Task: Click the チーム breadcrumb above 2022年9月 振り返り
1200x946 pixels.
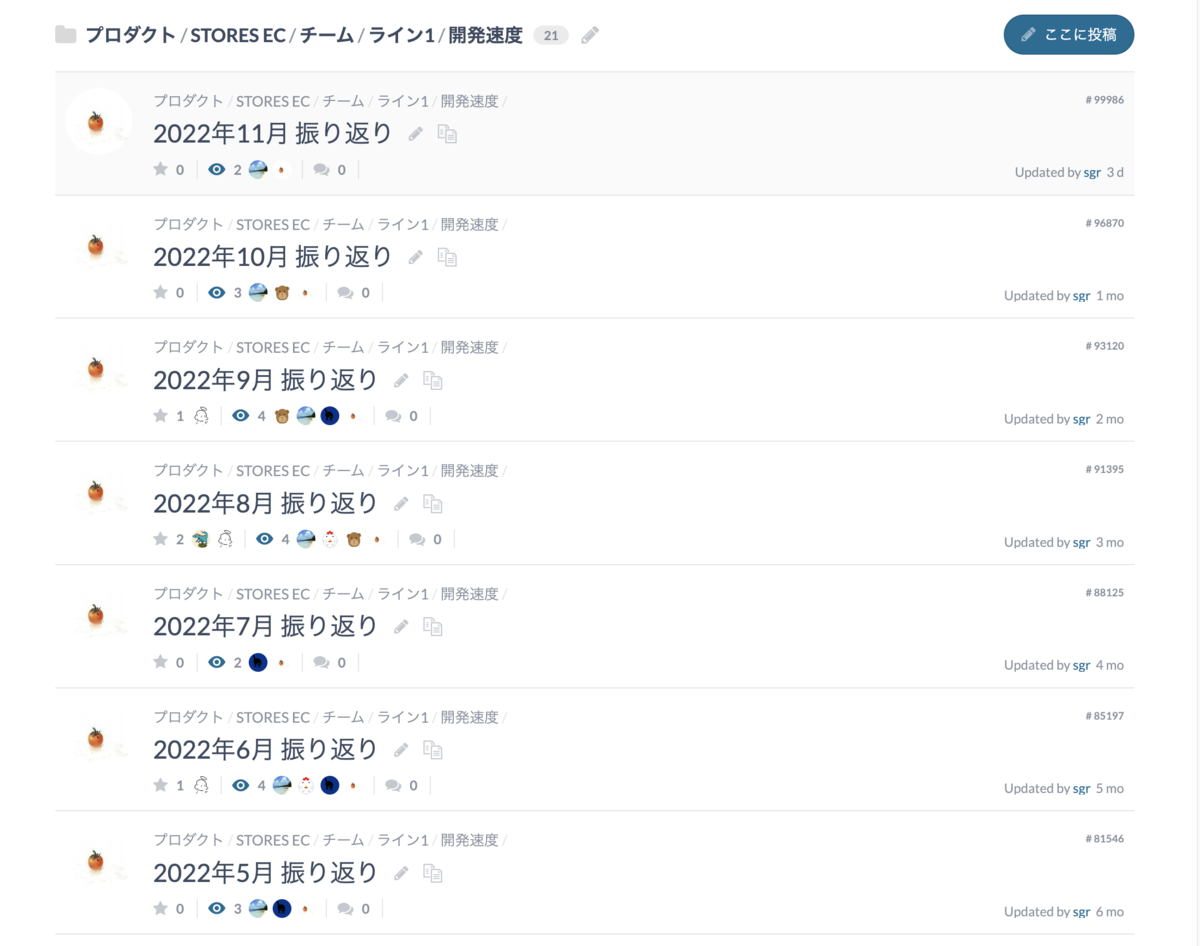Action: click(343, 347)
